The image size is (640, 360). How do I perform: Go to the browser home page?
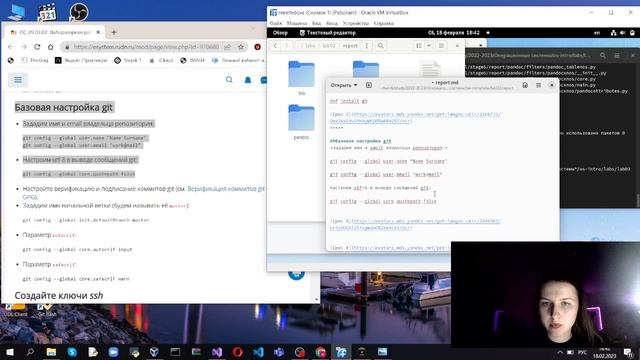51,47
